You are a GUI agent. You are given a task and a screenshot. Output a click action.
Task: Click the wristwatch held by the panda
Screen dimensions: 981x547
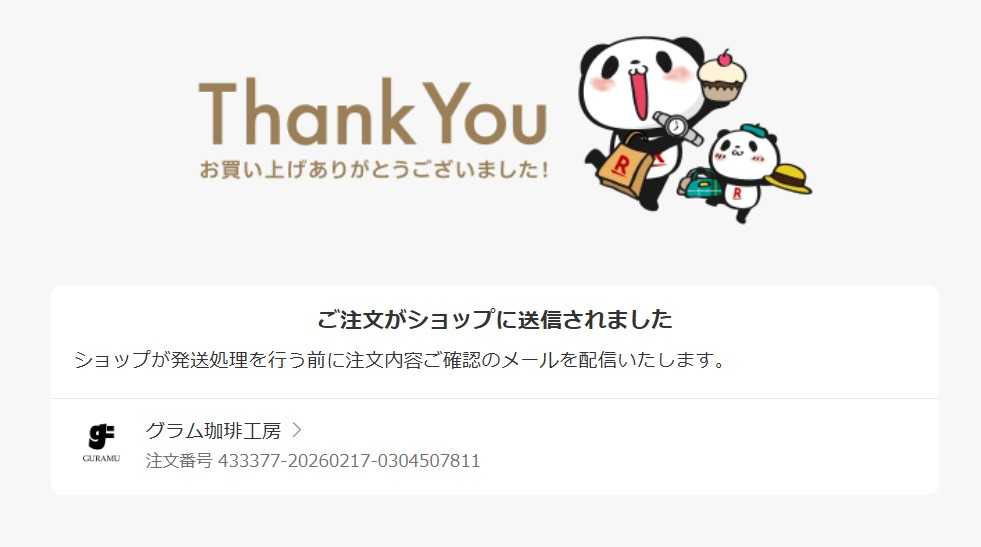pos(678,127)
